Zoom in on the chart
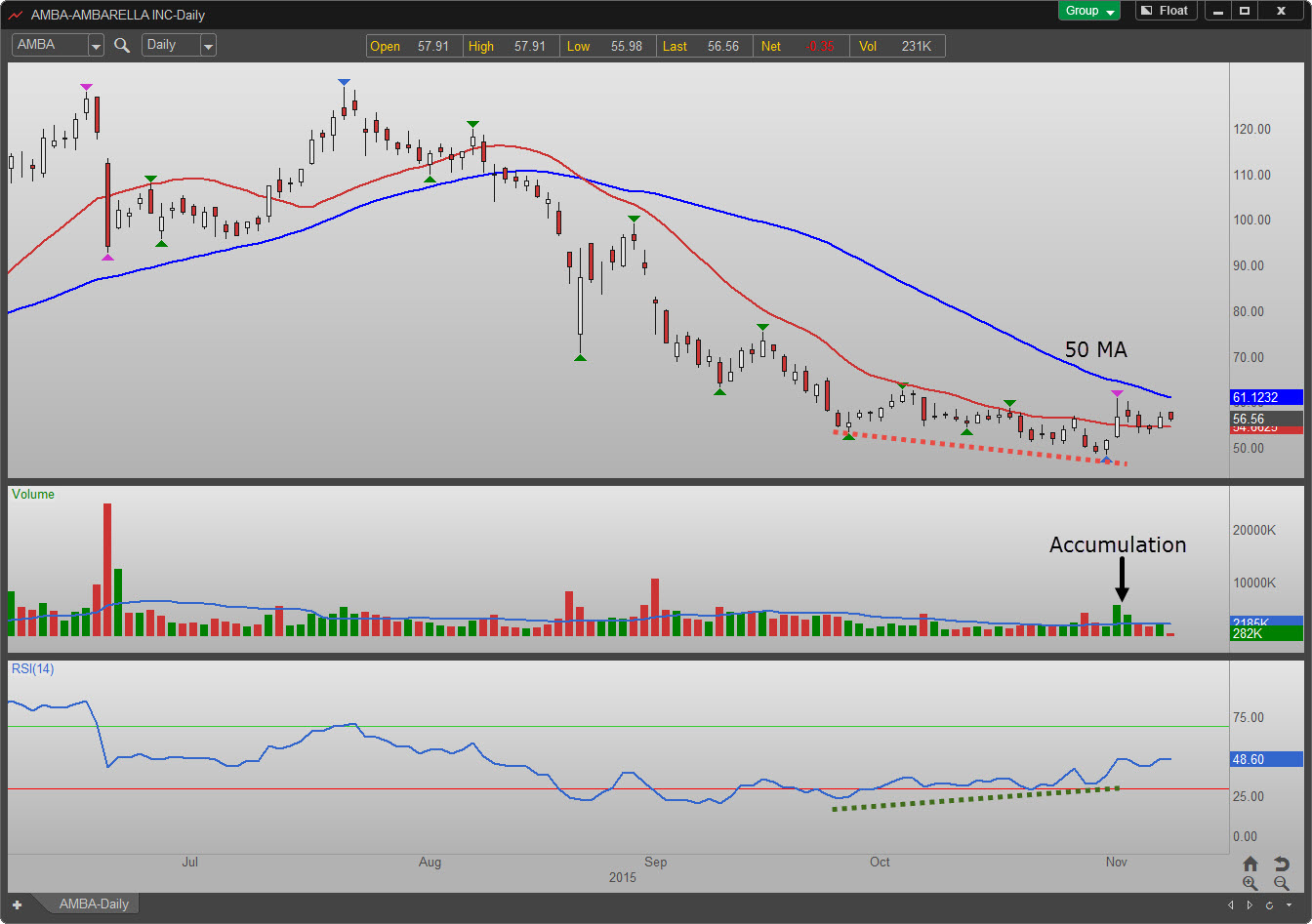This screenshot has height=924, width=1312. point(1250,883)
